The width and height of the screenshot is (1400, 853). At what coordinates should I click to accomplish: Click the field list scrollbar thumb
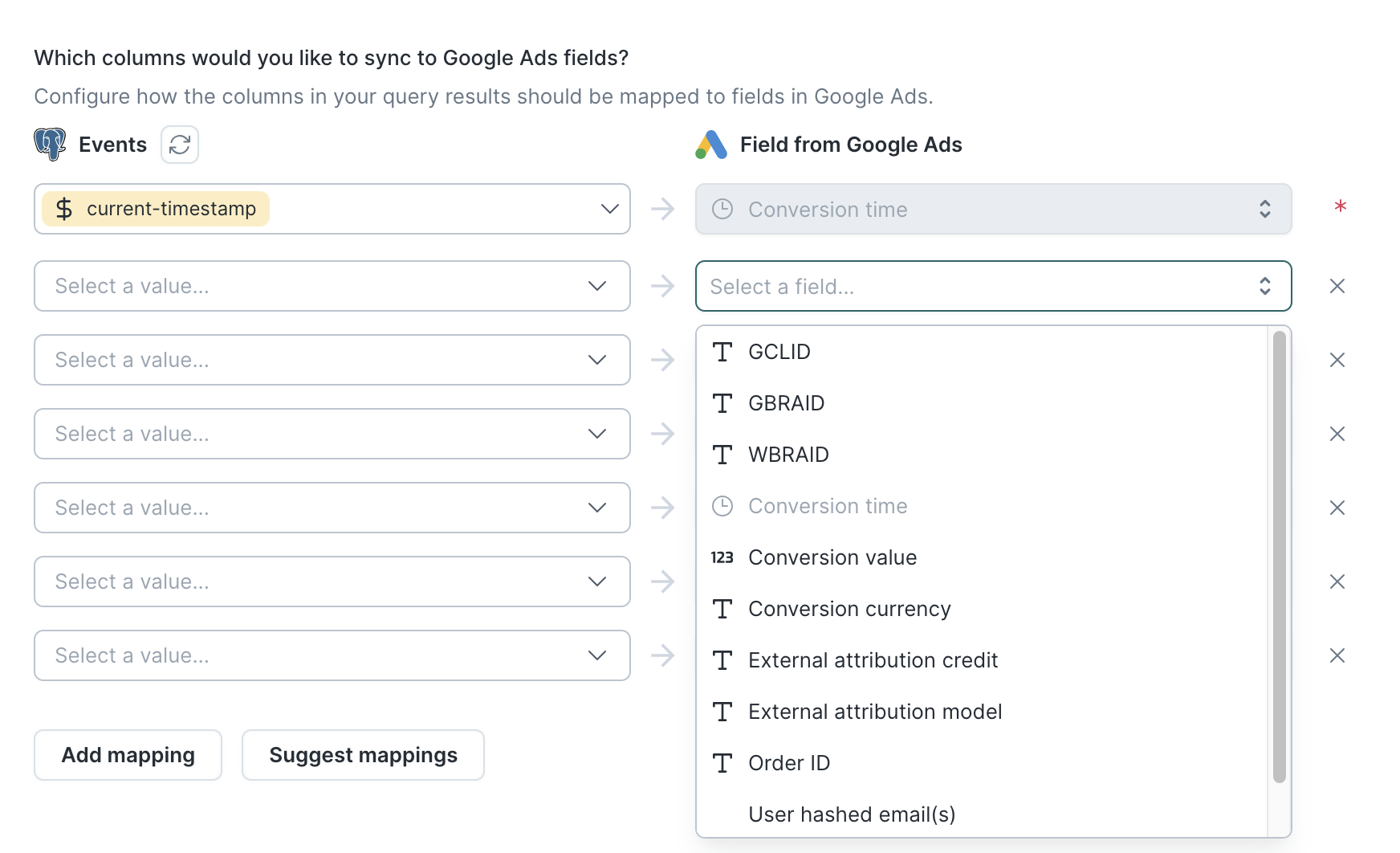1280,557
